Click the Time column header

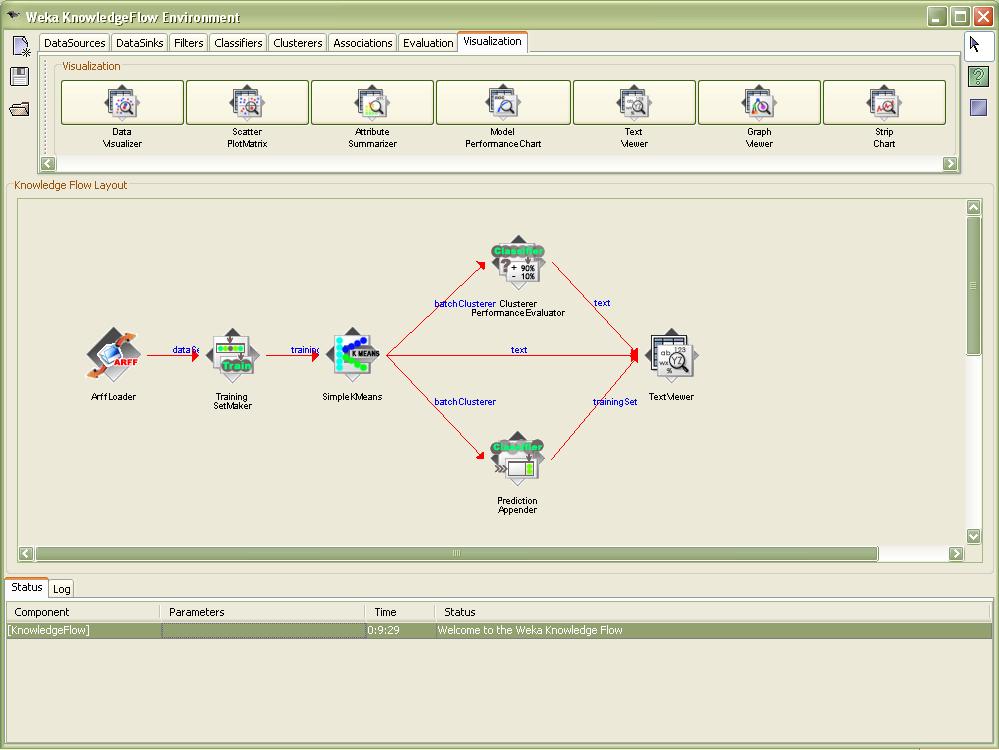[x=399, y=612]
